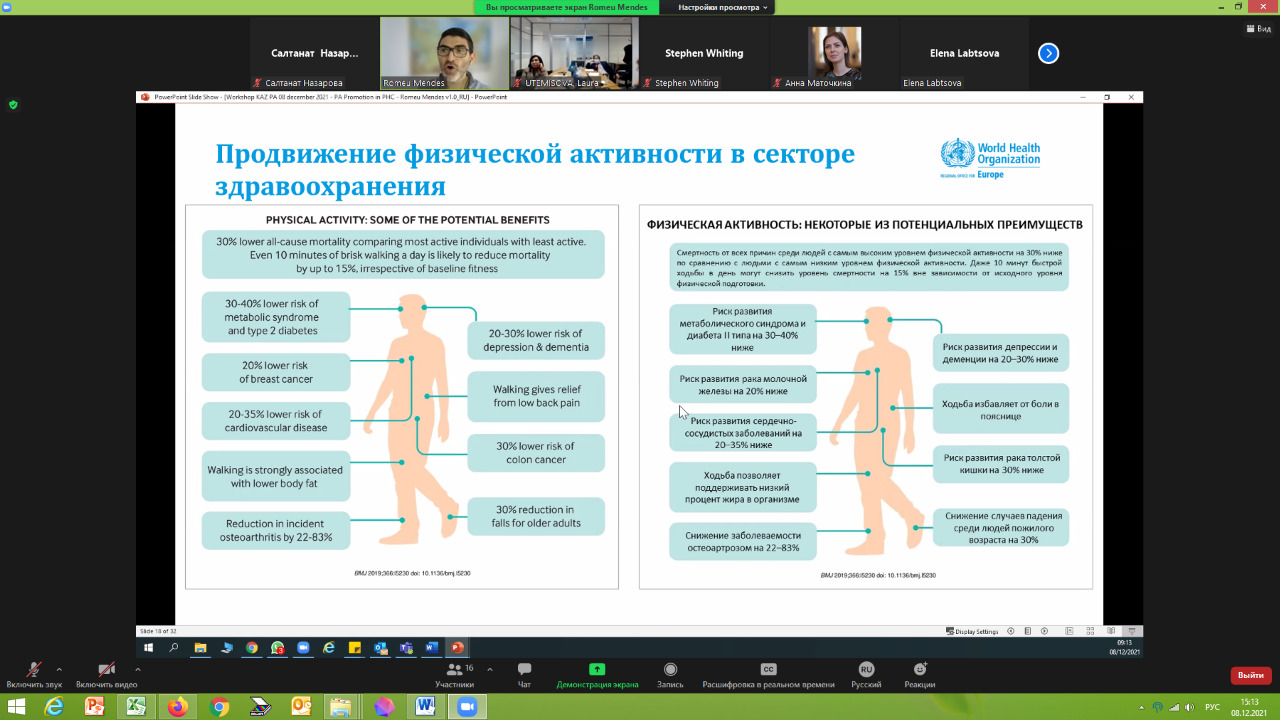Change layout using Вид view button
This screenshot has height=720, width=1280.
(x=1258, y=29)
